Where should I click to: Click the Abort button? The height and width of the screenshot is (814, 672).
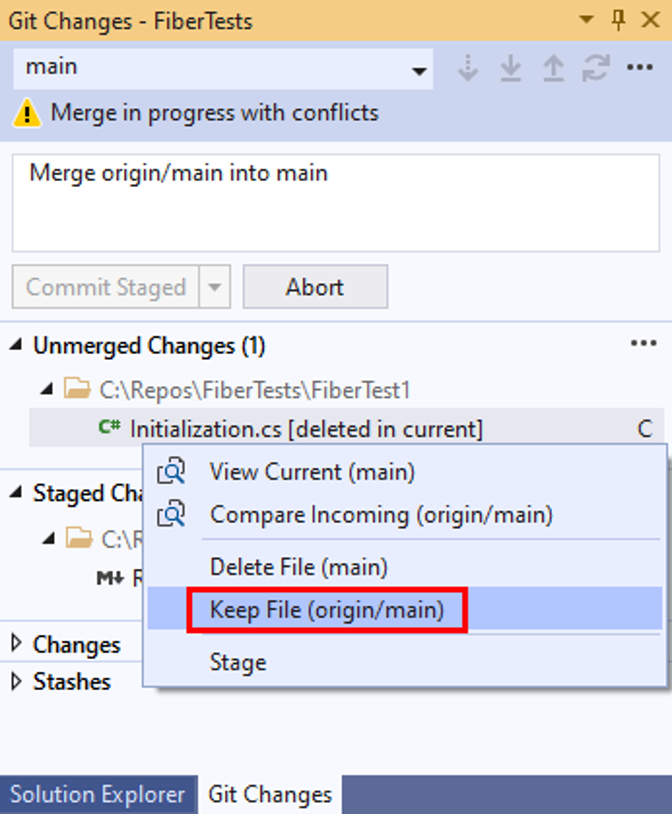[x=315, y=287]
